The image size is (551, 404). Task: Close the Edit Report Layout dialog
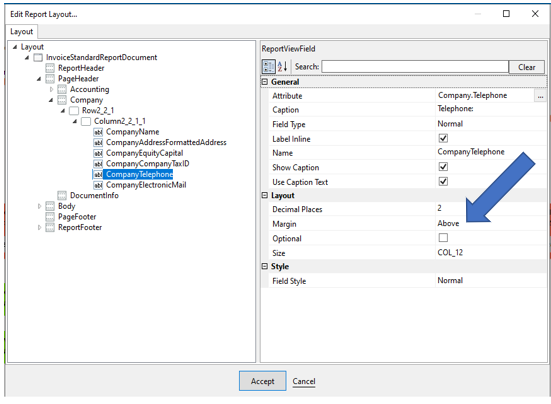tap(535, 14)
